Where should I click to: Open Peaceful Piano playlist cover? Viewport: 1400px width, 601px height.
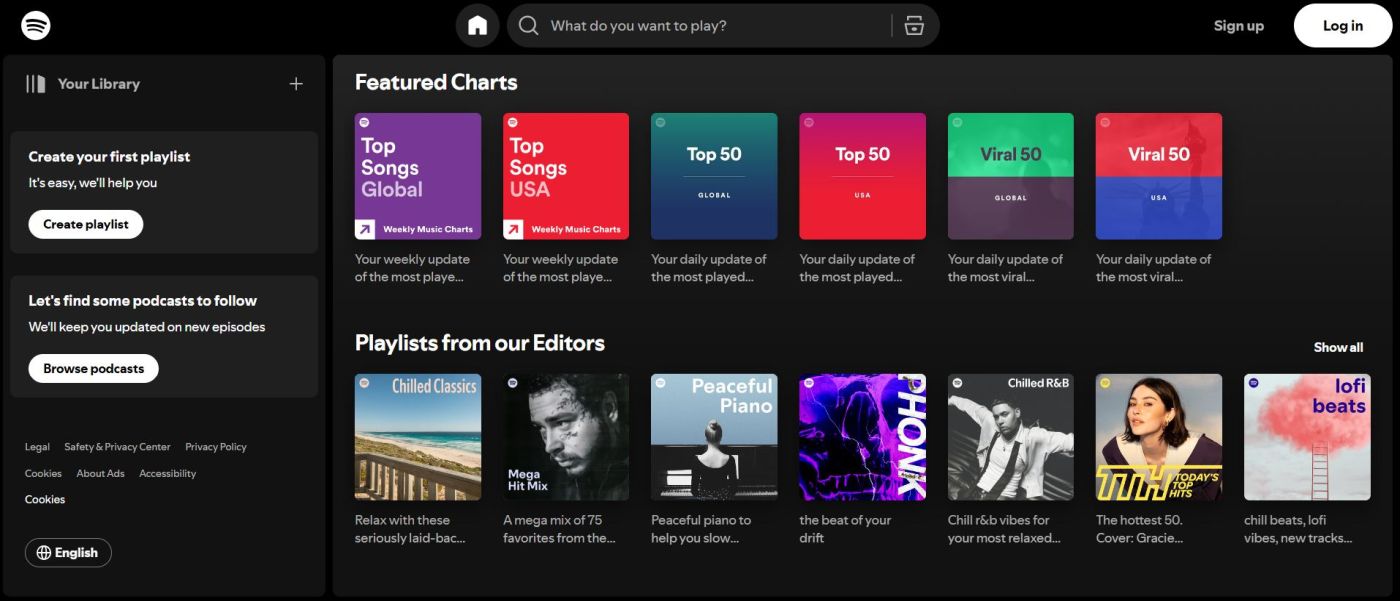[714, 437]
